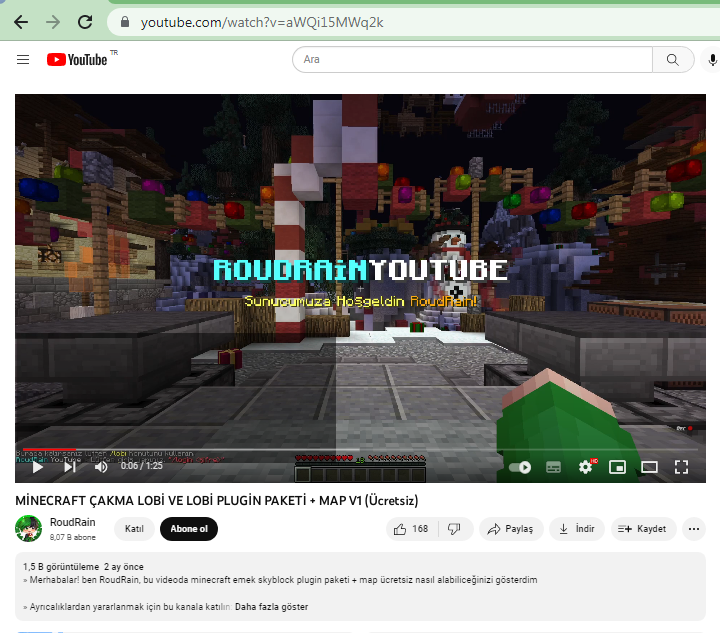The width and height of the screenshot is (720, 633).
Task: Share the video with Paylaş
Action: click(x=511, y=529)
